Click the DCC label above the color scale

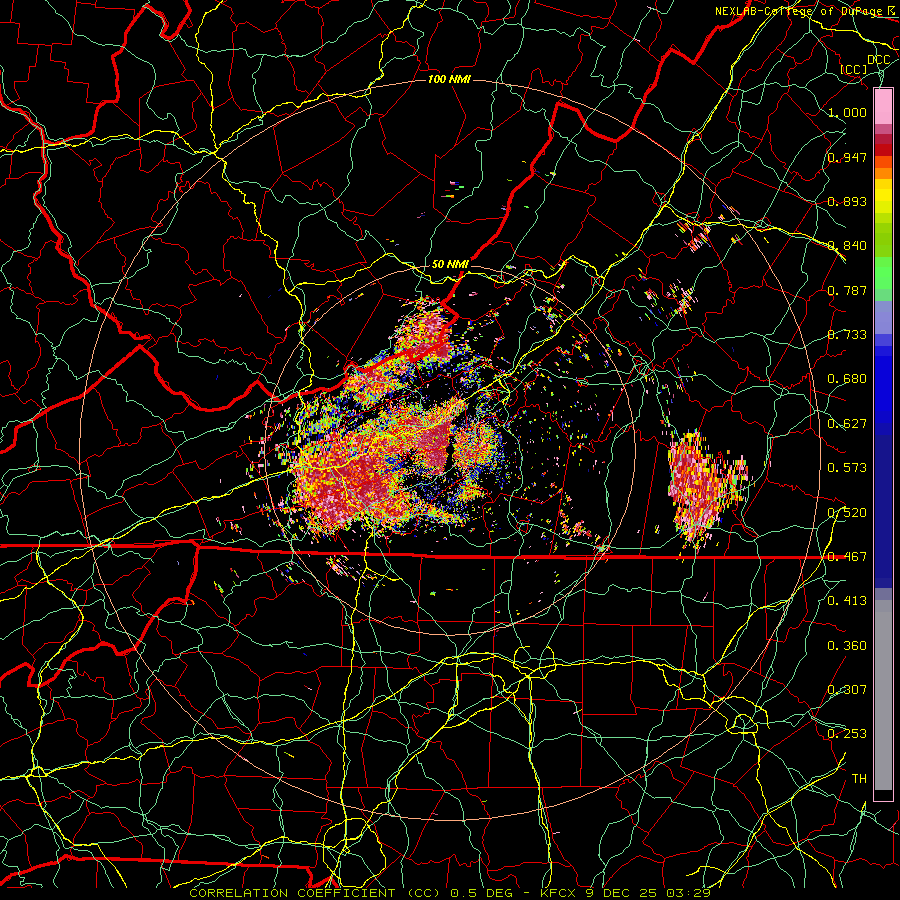click(878, 60)
